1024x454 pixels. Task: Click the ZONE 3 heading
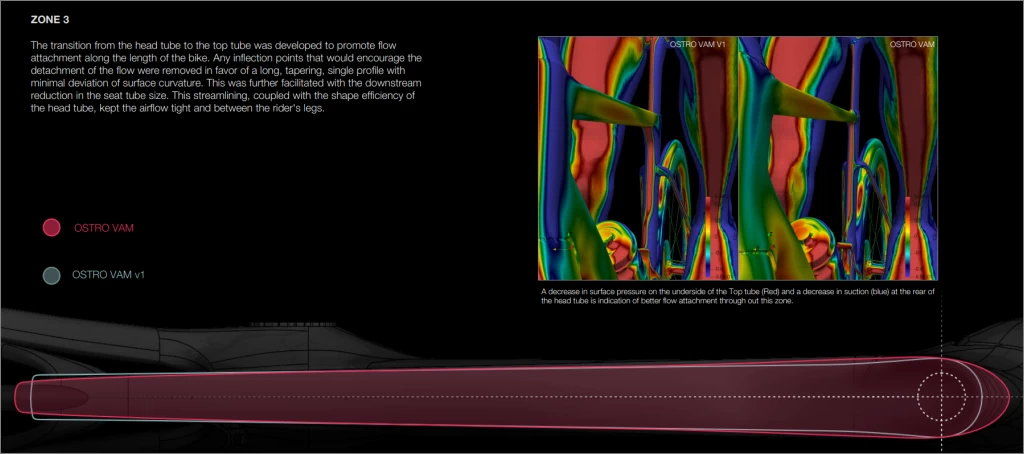pos(51,19)
